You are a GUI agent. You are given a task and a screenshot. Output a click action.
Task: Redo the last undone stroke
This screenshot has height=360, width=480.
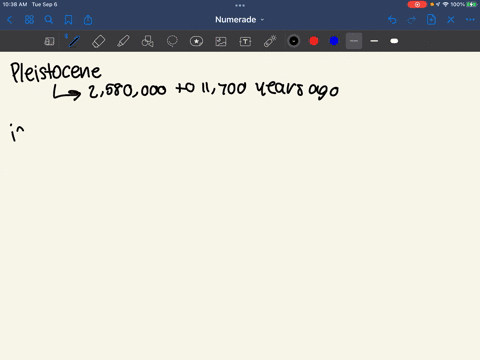pos(412,20)
